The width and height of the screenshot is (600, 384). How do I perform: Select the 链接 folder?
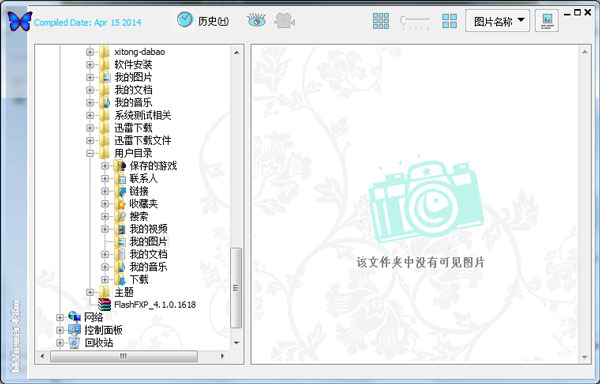point(139,191)
